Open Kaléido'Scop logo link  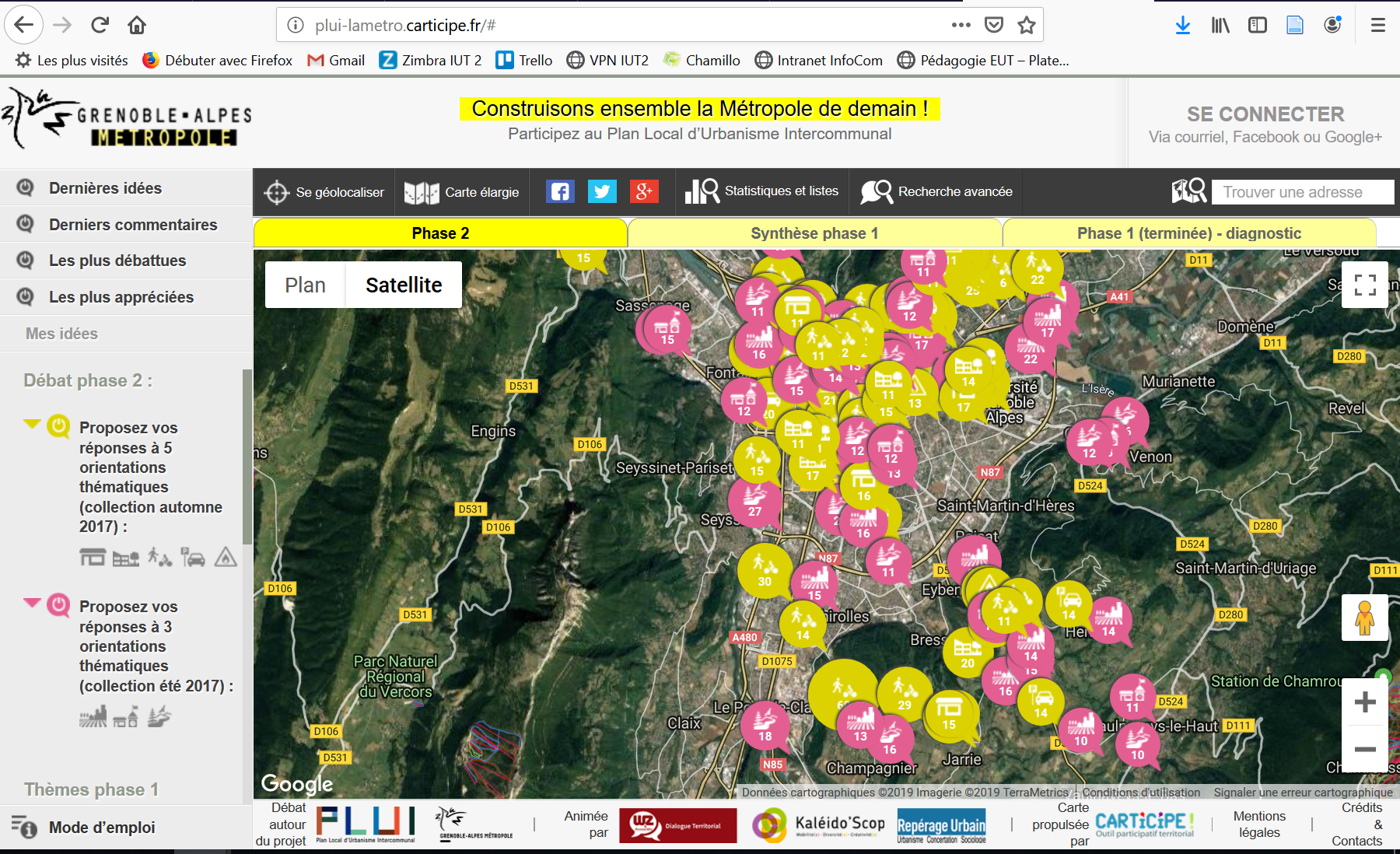[819, 824]
